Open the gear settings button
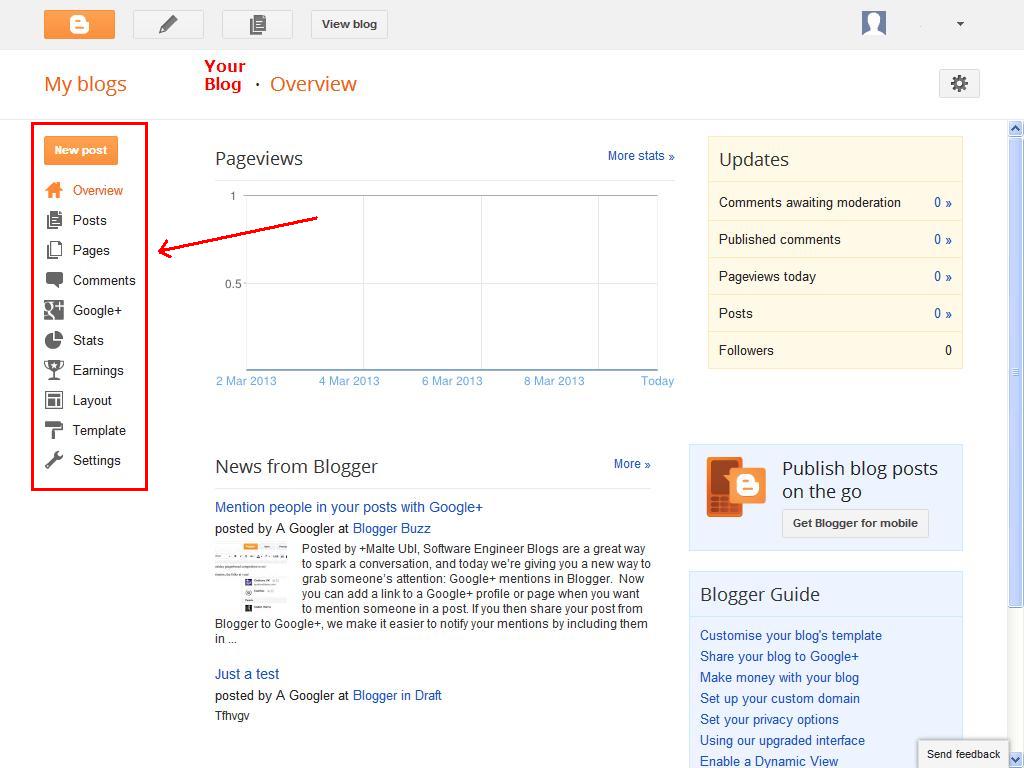 pyautogui.click(x=959, y=84)
